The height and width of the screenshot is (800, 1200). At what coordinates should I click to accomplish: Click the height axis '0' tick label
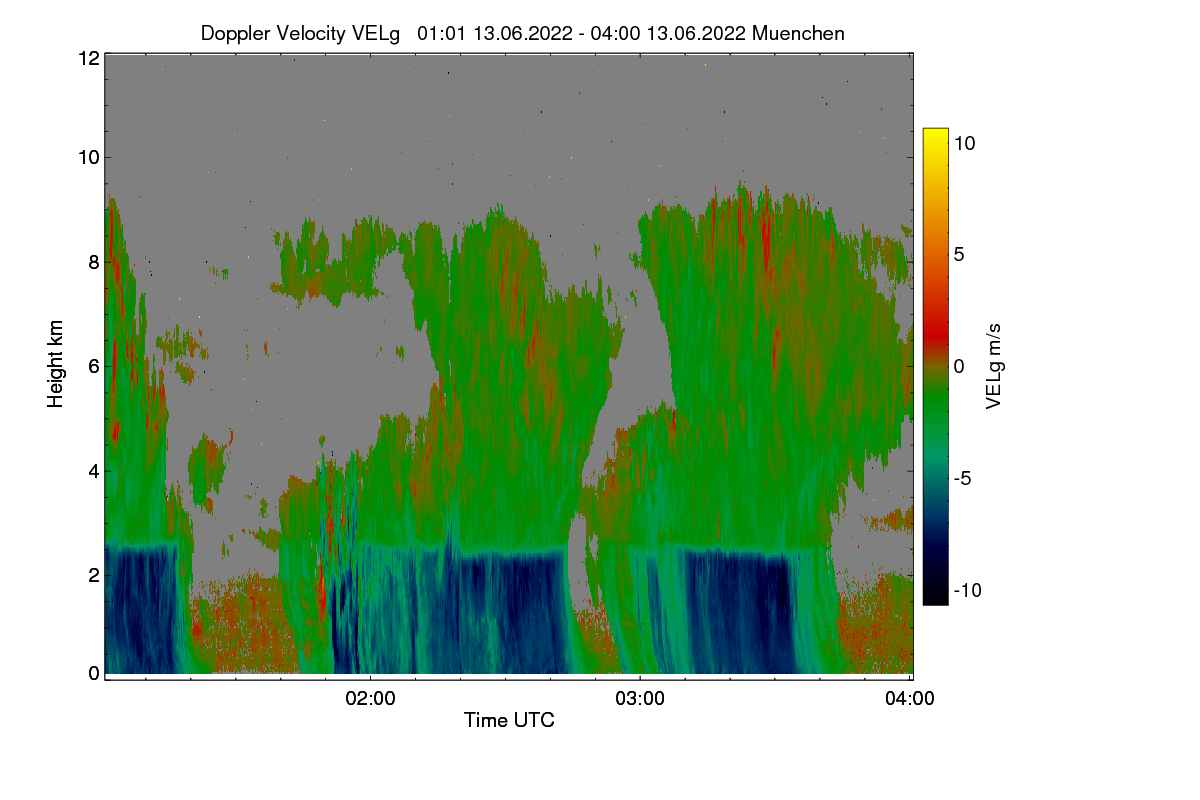click(94, 673)
